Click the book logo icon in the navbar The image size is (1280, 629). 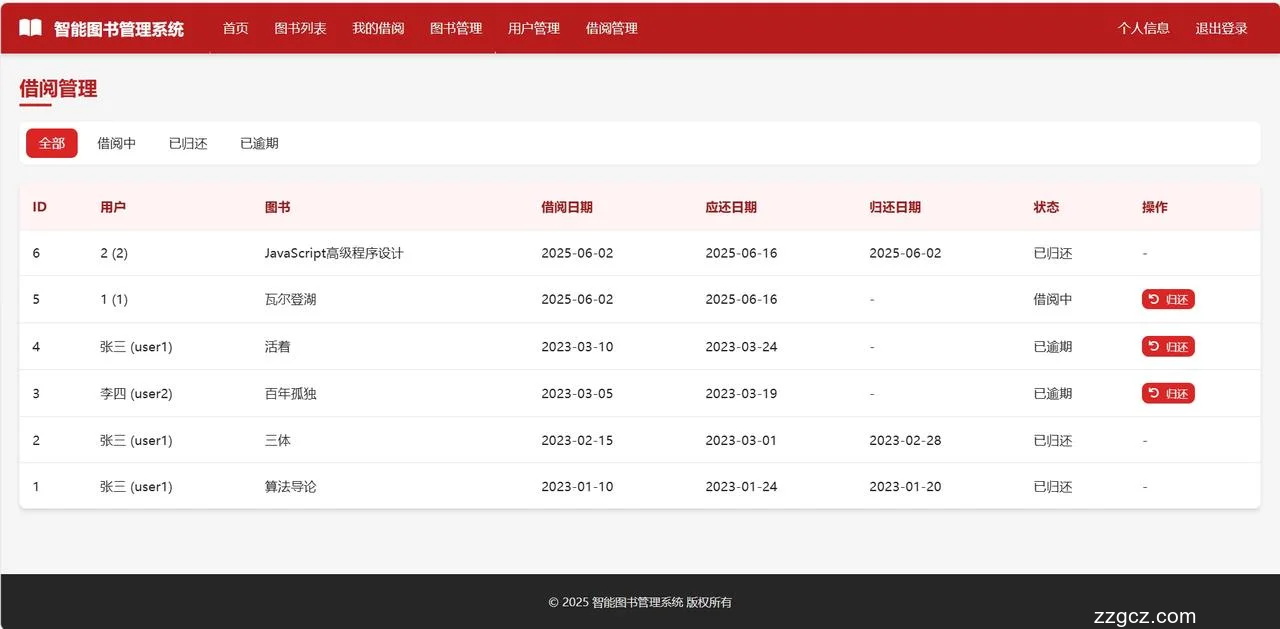click(x=31, y=27)
